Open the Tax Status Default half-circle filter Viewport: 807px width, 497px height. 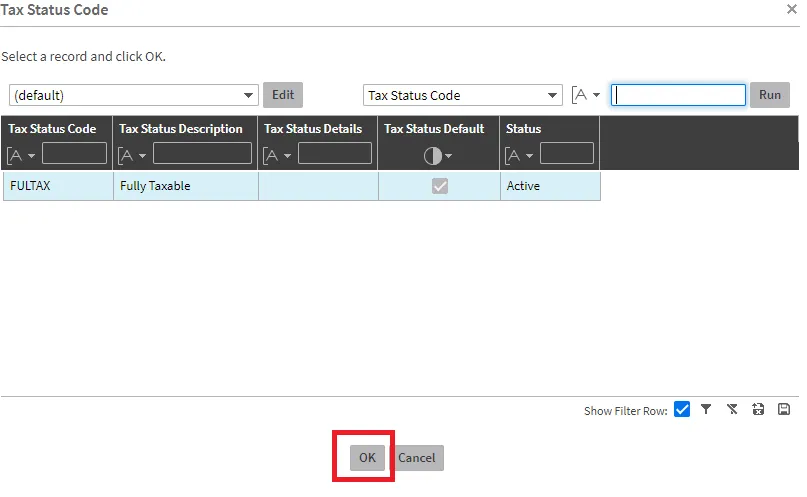point(437,155)
